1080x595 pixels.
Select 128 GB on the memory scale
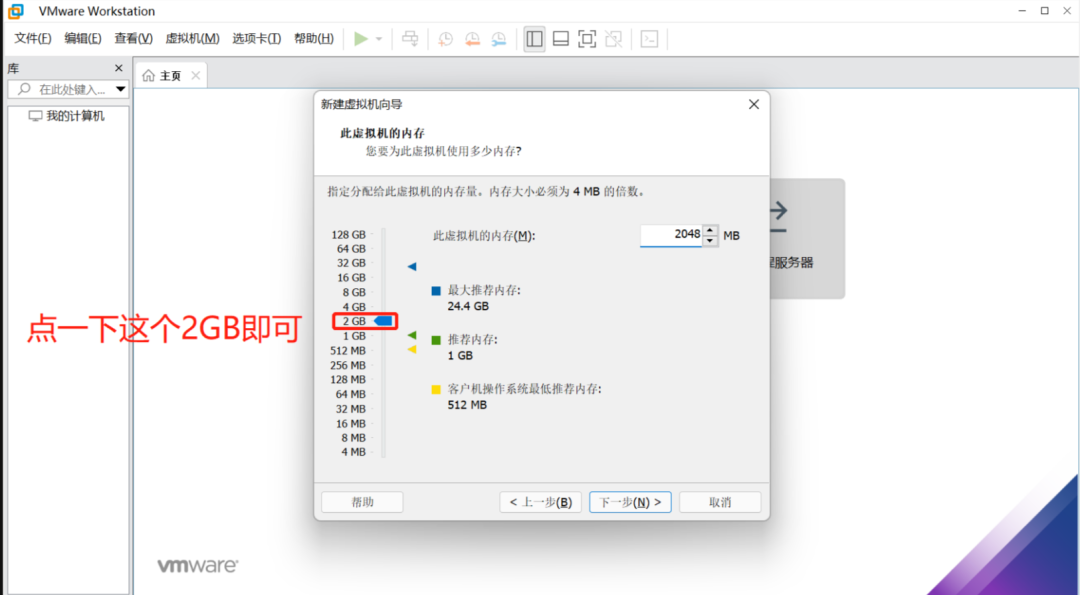[x=349, y=234]
